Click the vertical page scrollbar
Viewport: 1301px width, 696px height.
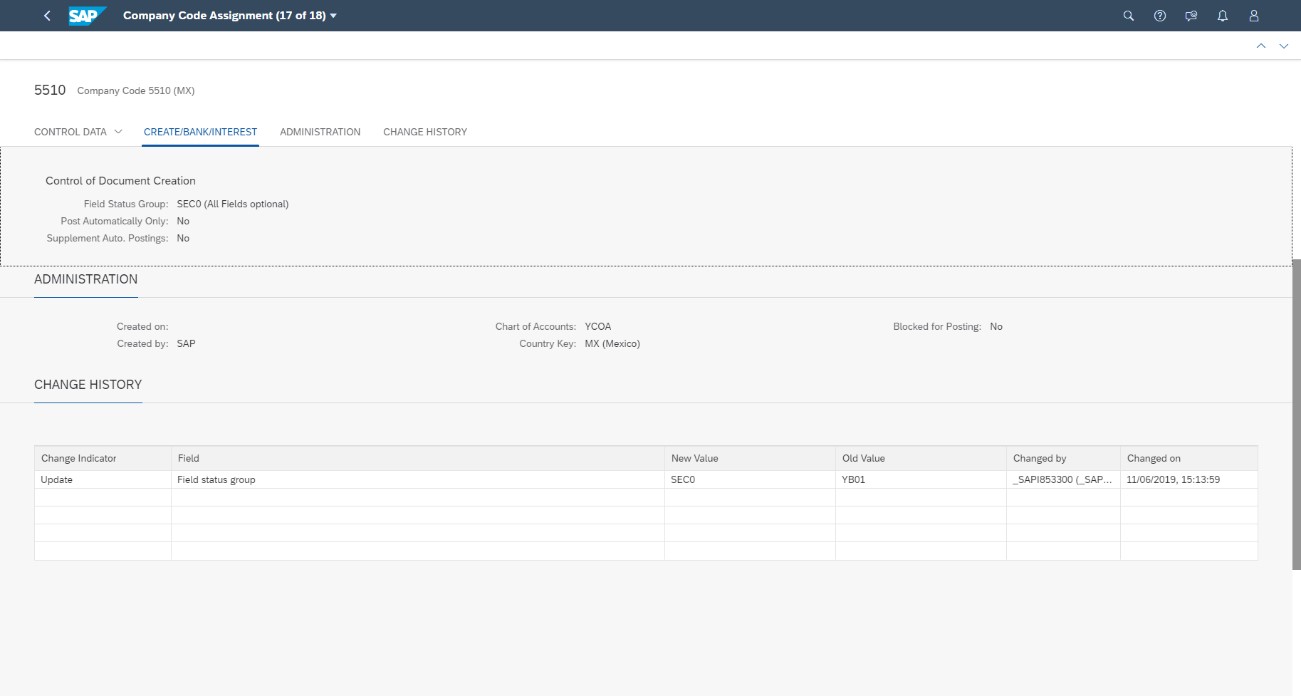click(x=1295, y=410)
